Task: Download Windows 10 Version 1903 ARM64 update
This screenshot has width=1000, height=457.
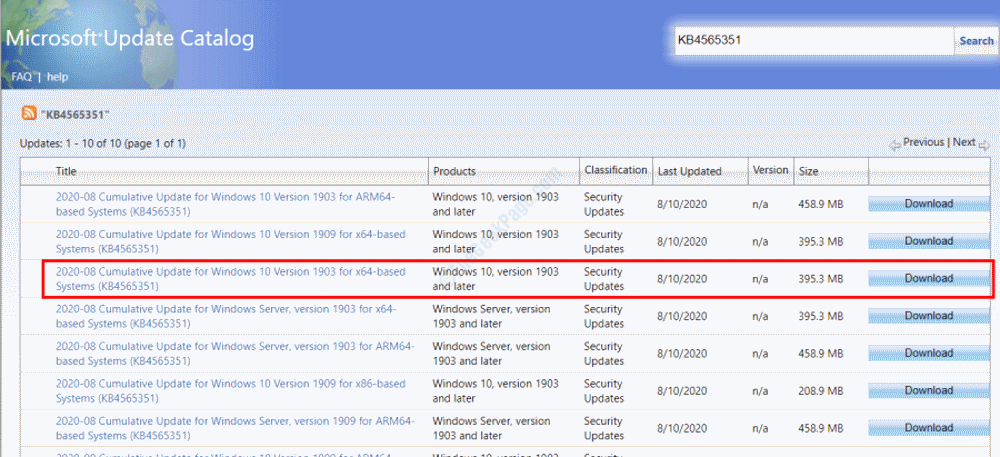Action: (929, 204)
